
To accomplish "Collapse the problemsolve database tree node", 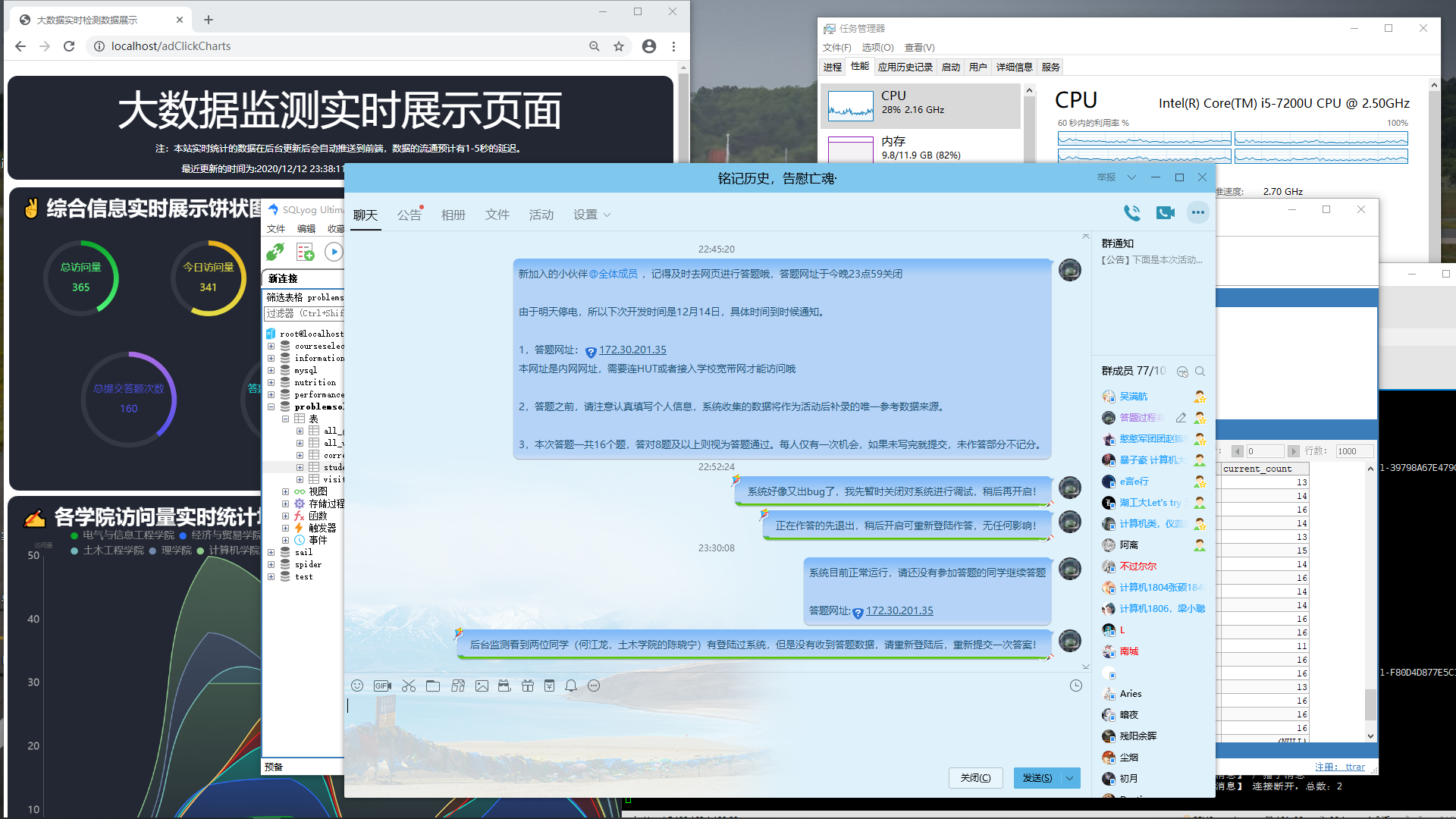I will click(271, 407).
